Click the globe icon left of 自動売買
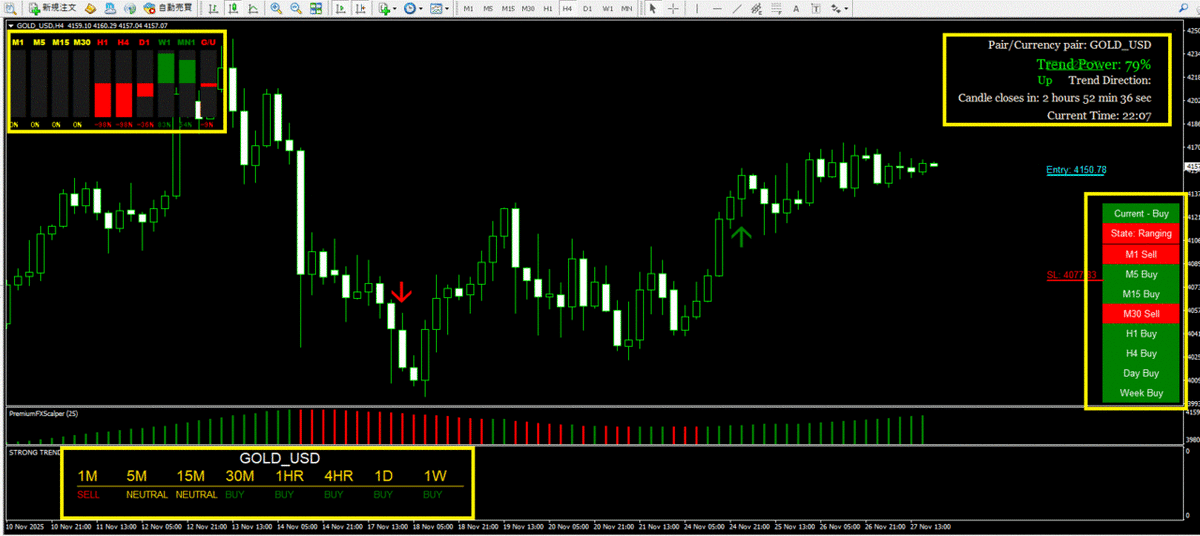The image size is (1200, 536). coord(130,8)
